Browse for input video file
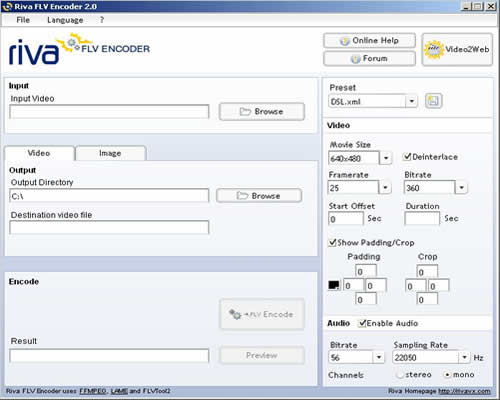 click(262, 112)
